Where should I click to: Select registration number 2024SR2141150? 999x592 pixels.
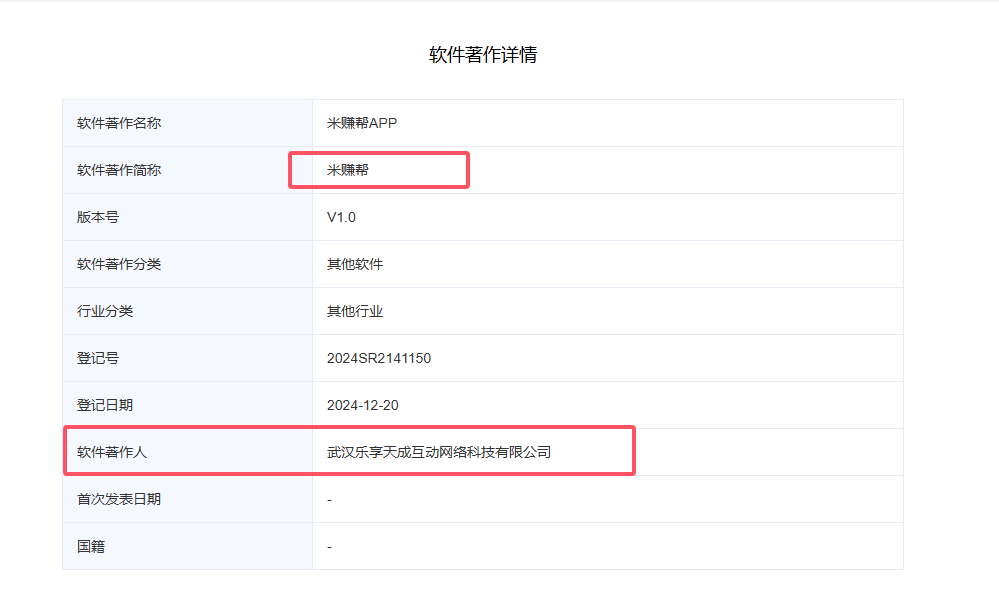pyautogui.click(x=379, y=358)
